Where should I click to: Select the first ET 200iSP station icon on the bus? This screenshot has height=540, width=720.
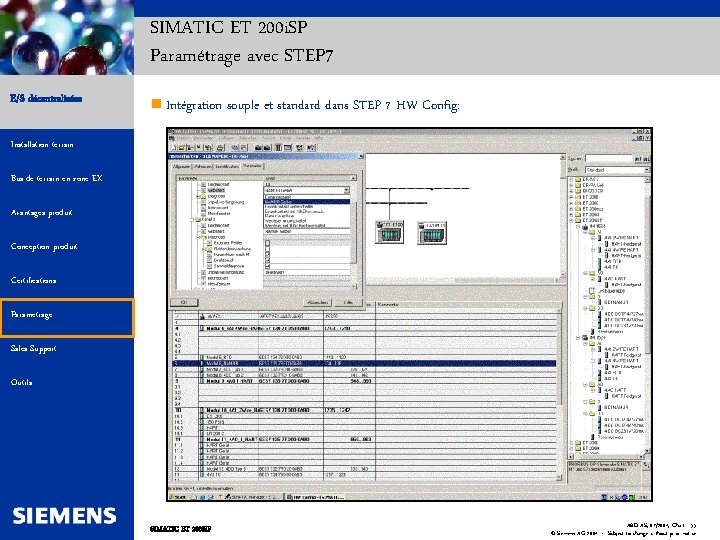(x=389, y=232)
